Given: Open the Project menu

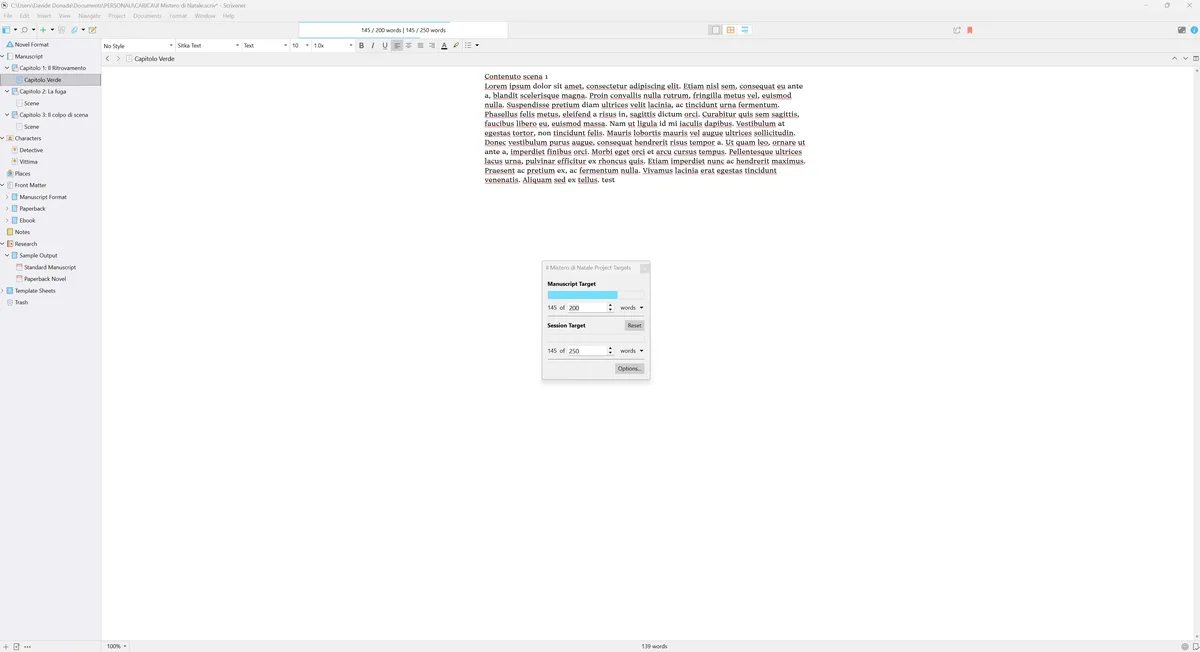Looking at the screenshot, I should click(117, 16).
